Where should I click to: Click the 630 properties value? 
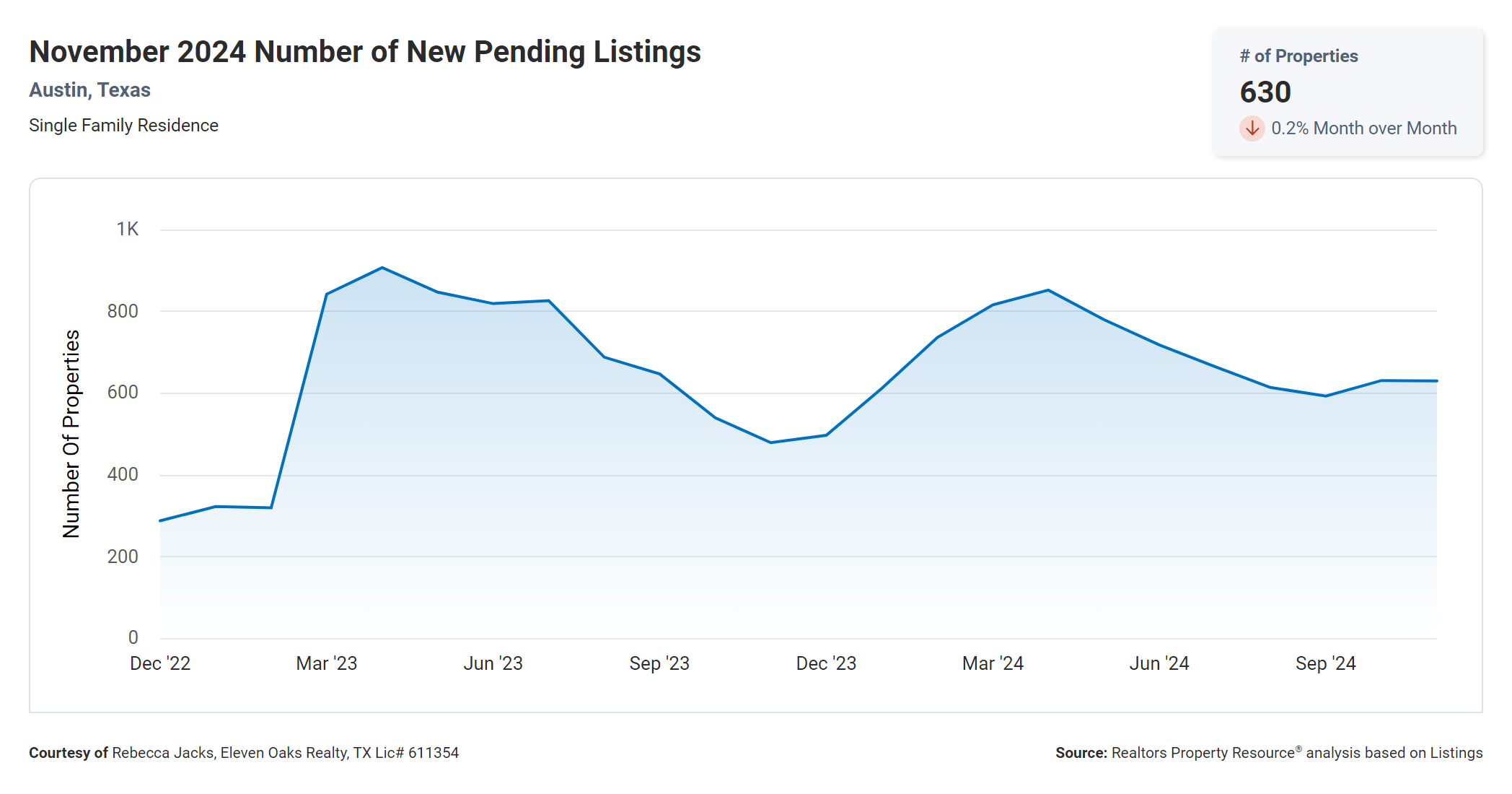[1265, 92]
